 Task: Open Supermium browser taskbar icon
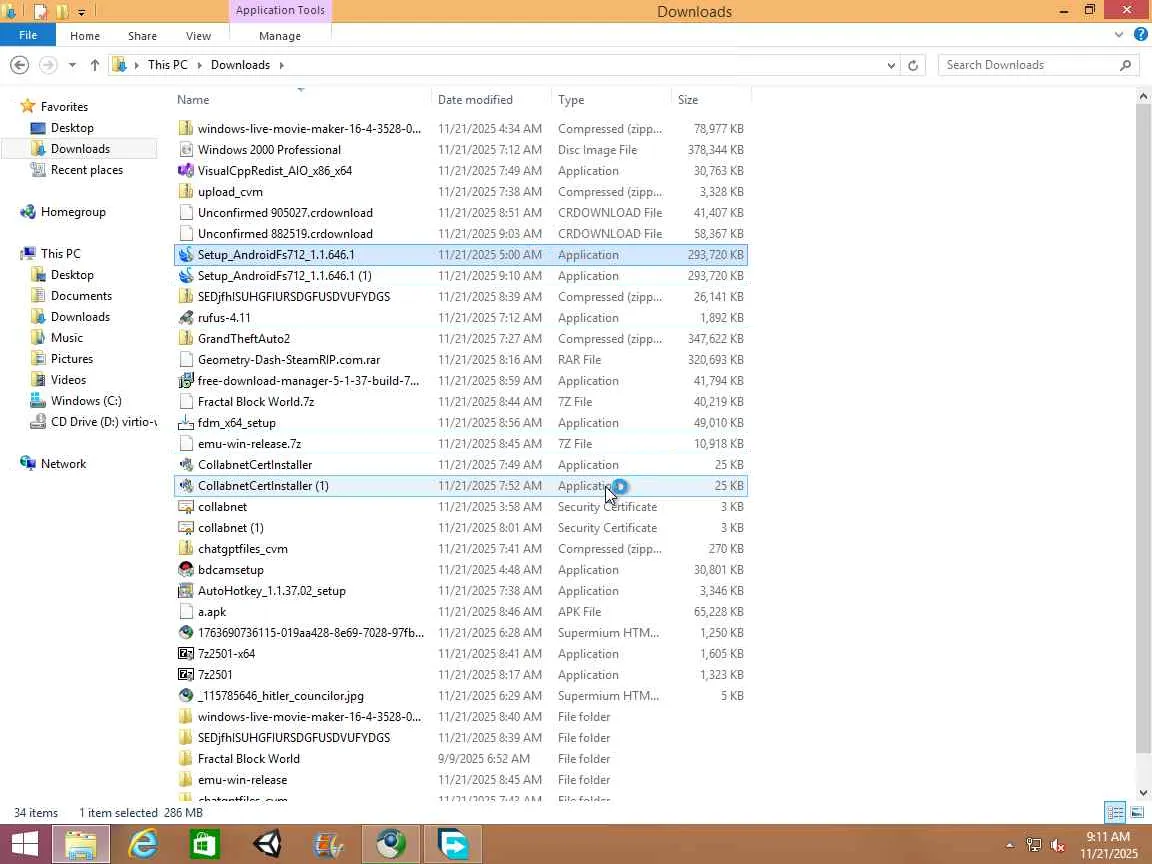(391, 844)
